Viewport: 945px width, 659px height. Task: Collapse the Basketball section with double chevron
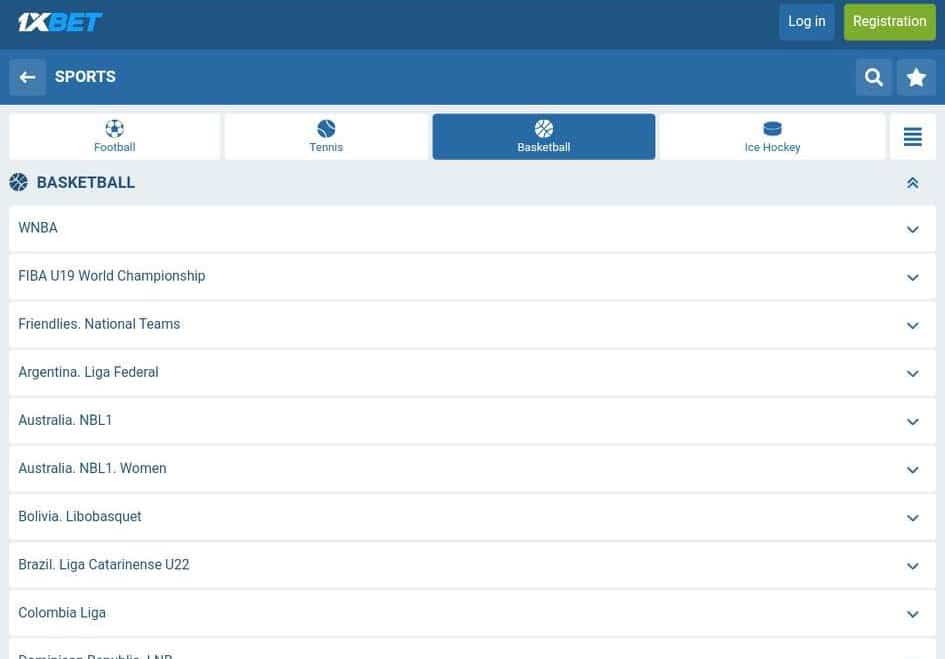tap(912, 183)
